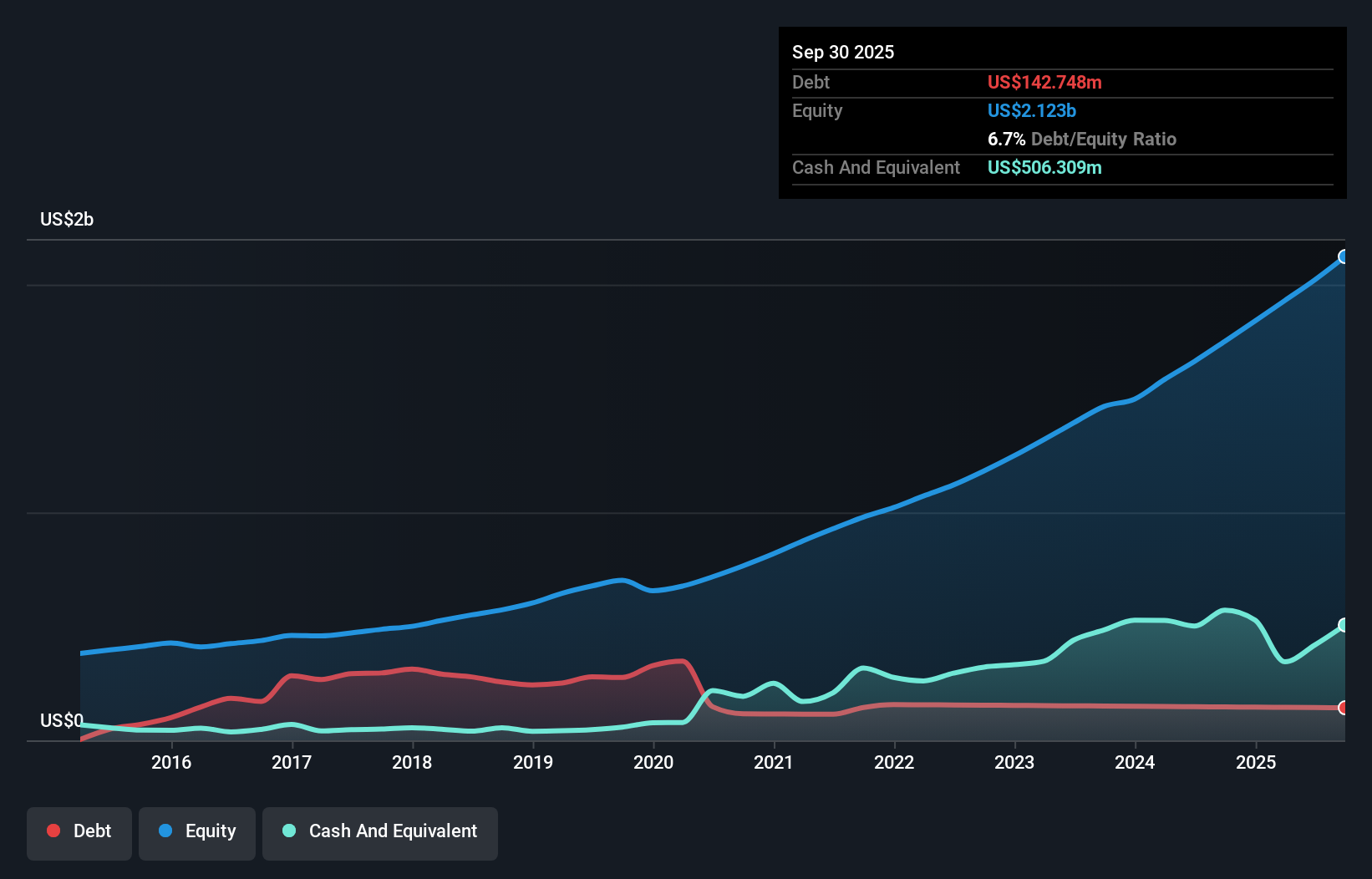Screen dimensions: 1372x879
Task: Click the US$506.309m cash value
Action: [1044, 167]
